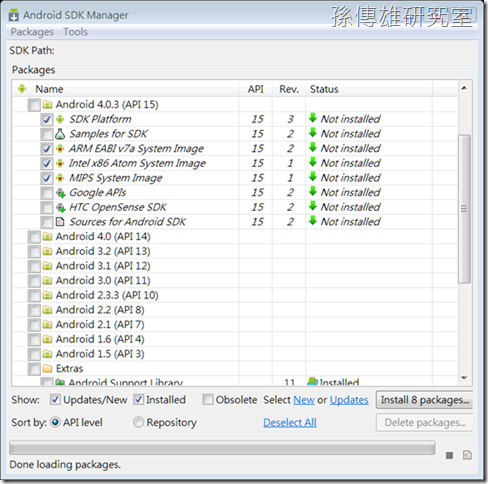
Task: Click the Extras folder icon
Action: tap(47, 369)
